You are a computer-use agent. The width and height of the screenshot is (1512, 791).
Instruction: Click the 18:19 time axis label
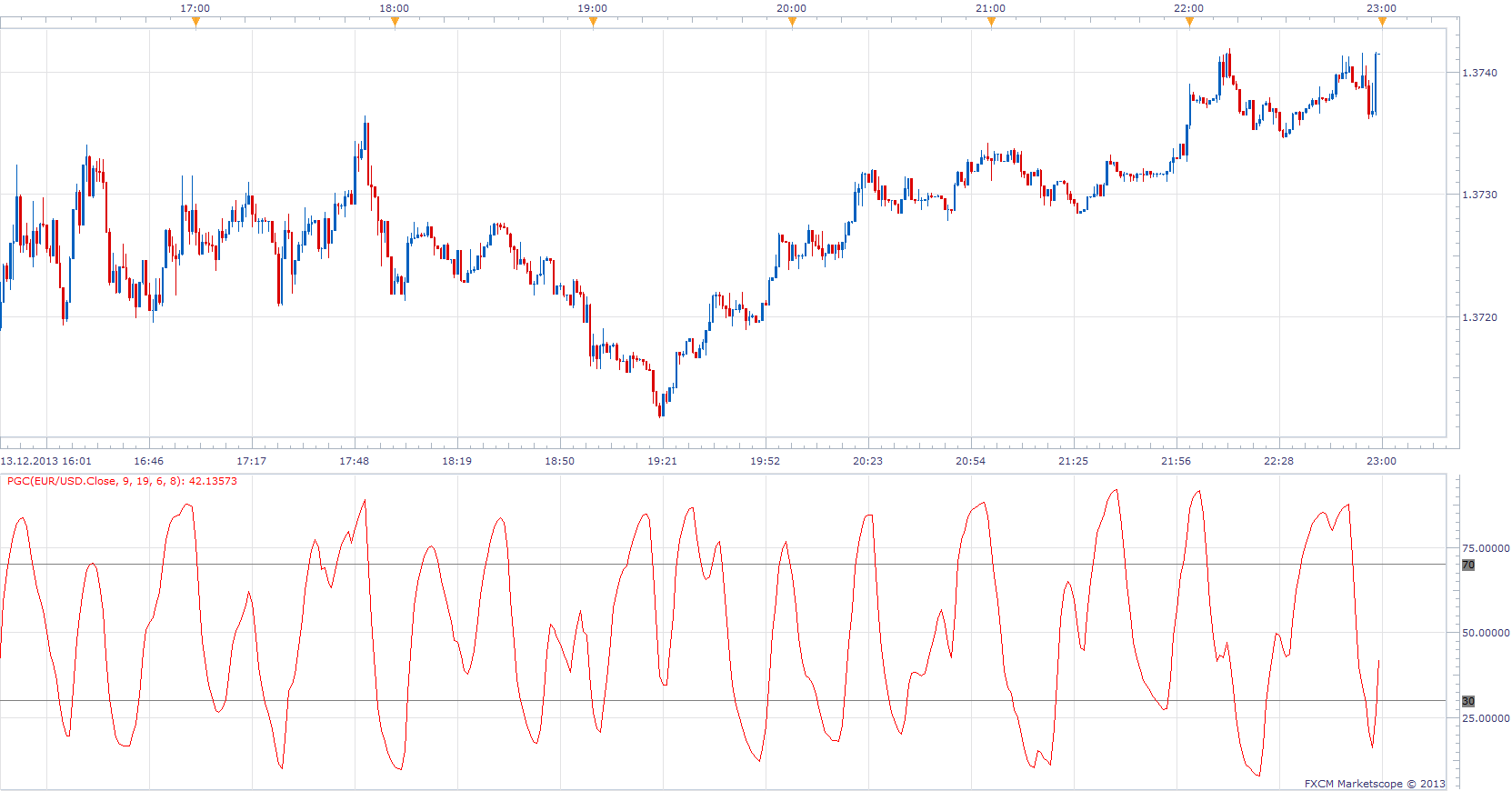click(457, 461)
